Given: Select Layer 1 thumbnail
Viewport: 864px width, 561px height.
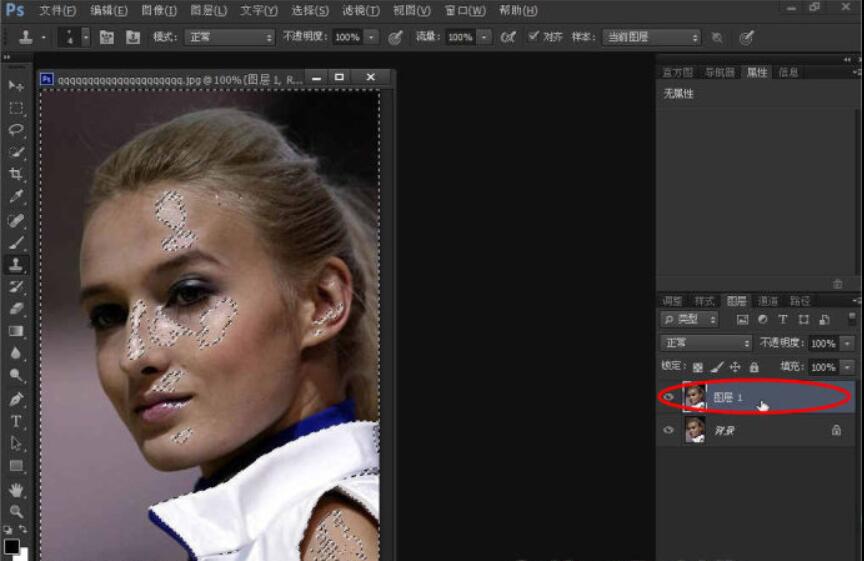Looking at the screenshot, I should [x=694, y=397].
